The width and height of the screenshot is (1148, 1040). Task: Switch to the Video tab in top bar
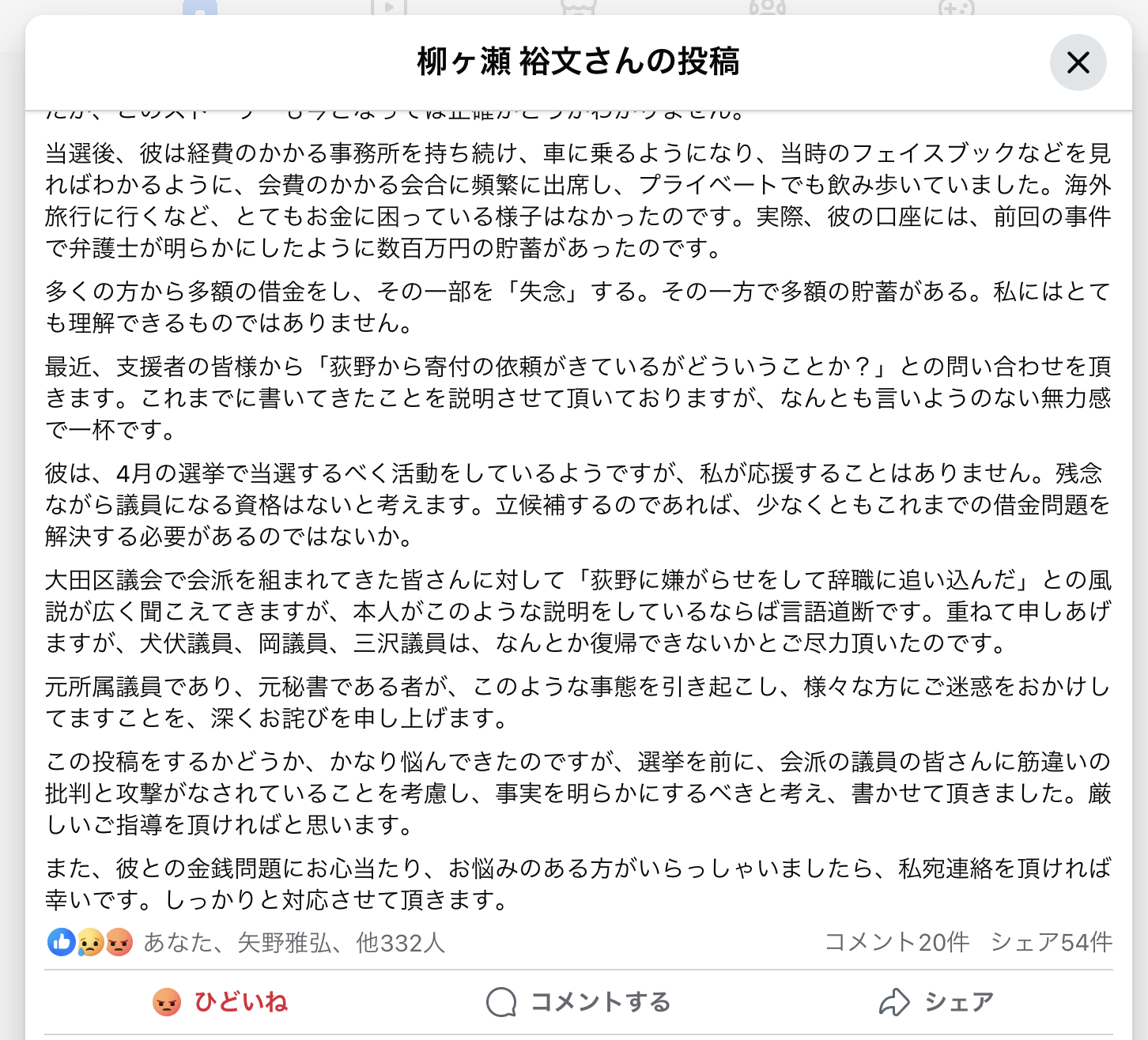pyautogui.click(x=389, y=8)
